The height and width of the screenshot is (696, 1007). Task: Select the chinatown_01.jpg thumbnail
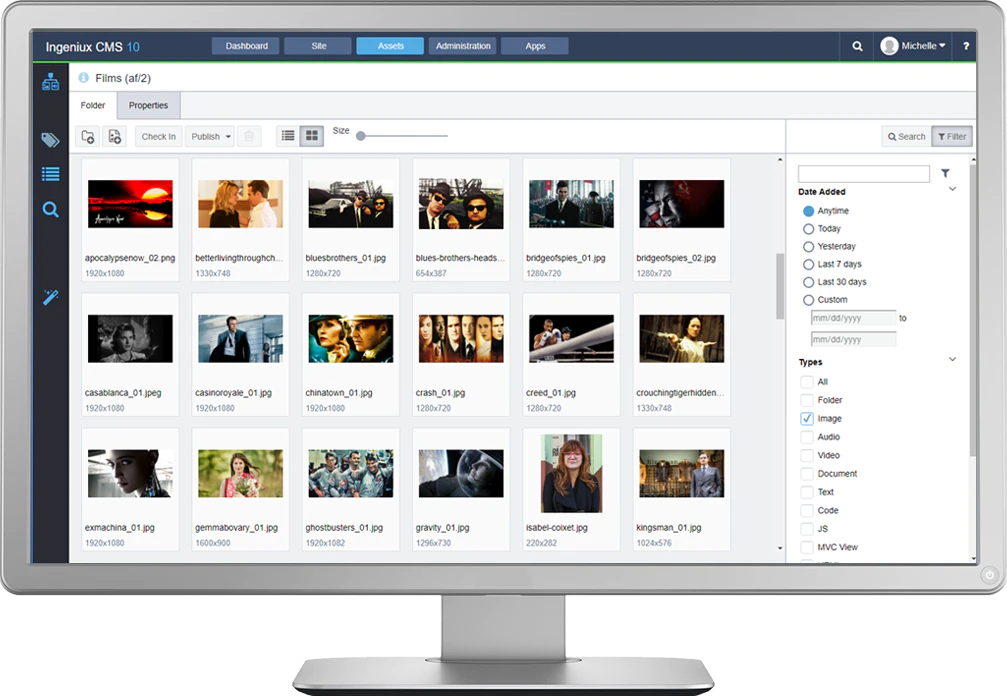pos(351,339)
